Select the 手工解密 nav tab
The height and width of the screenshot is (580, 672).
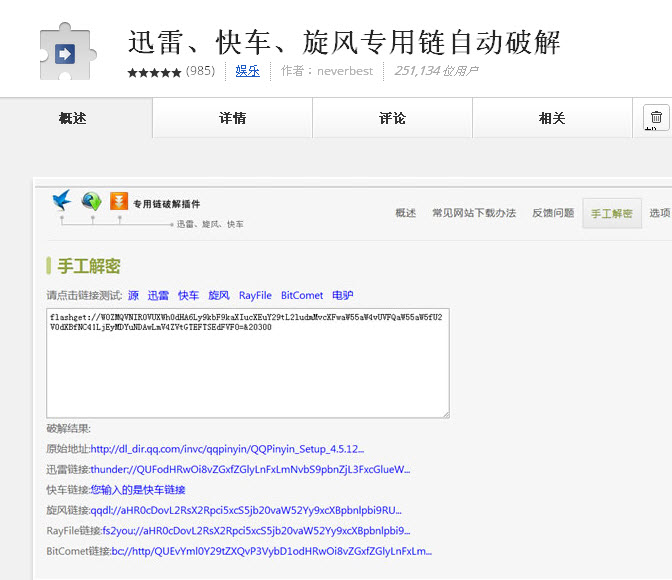(x=612, y=213)
